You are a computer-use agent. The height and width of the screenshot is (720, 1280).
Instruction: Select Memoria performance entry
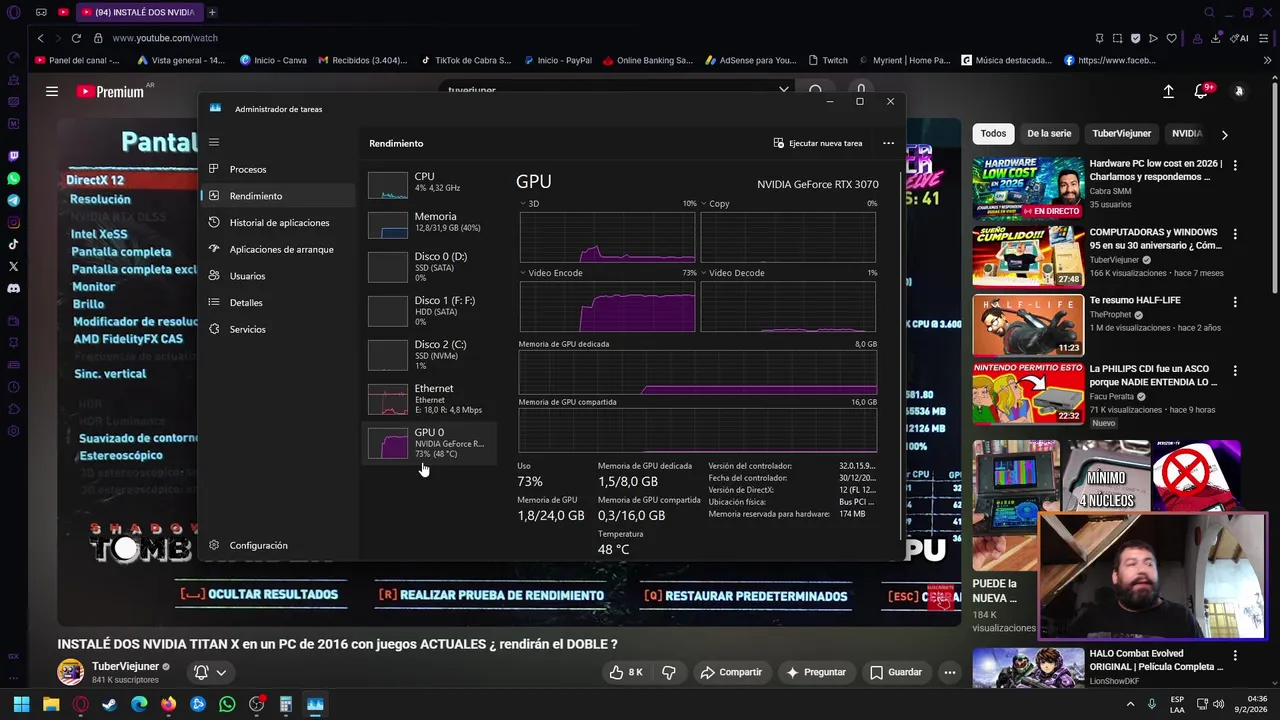[x=429, y=223]
